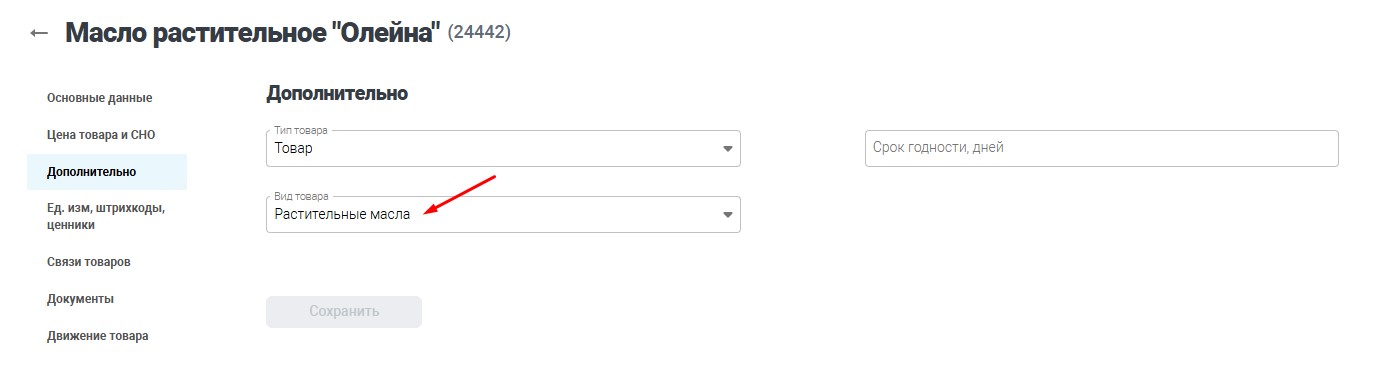Click the product ID (24442)
The image size is (1395, 383).
(x=479, y=33)
